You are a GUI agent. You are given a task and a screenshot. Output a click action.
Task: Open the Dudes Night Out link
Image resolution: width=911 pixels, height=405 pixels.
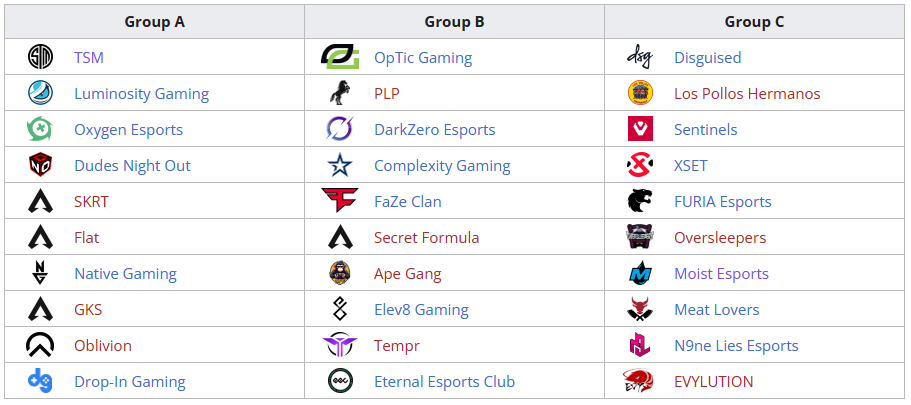132,166
